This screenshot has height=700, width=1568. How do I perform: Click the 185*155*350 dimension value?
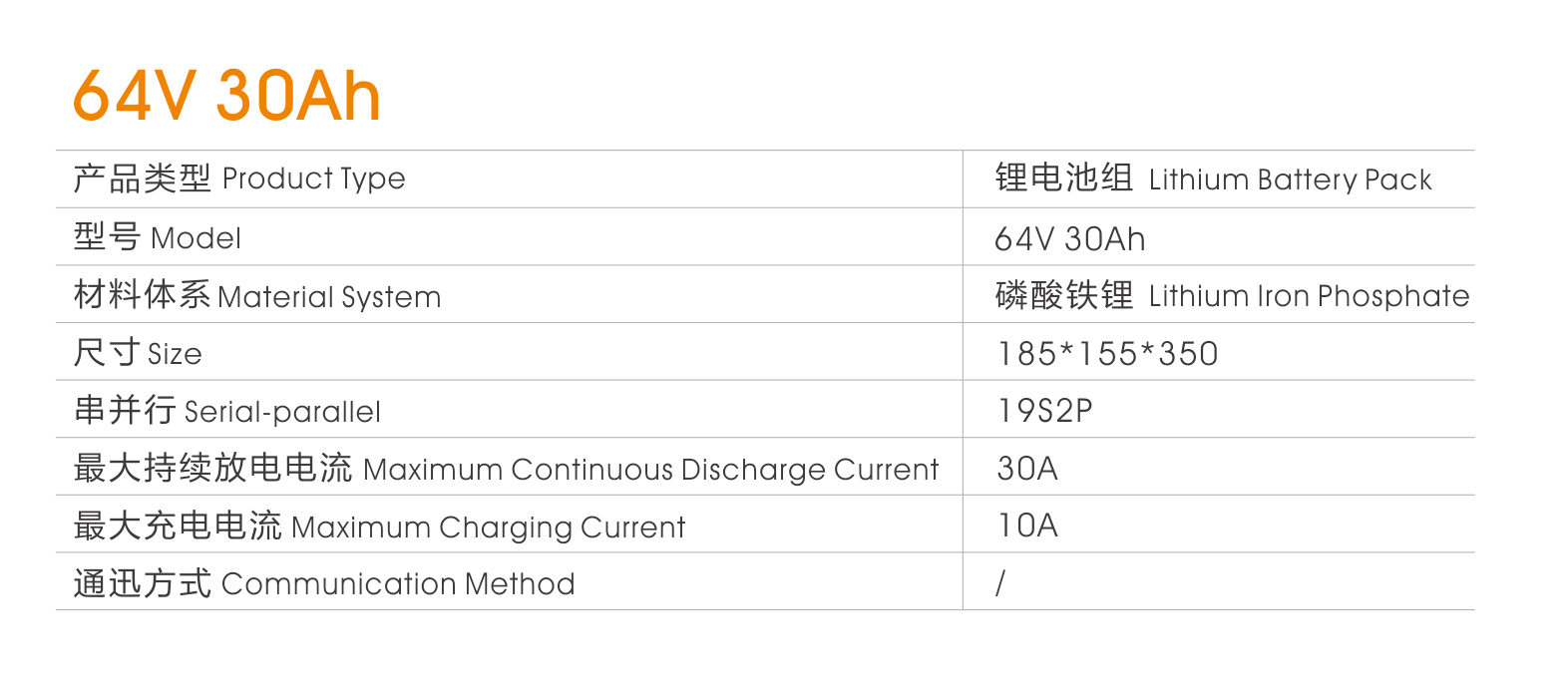(x=1107, y=354)
